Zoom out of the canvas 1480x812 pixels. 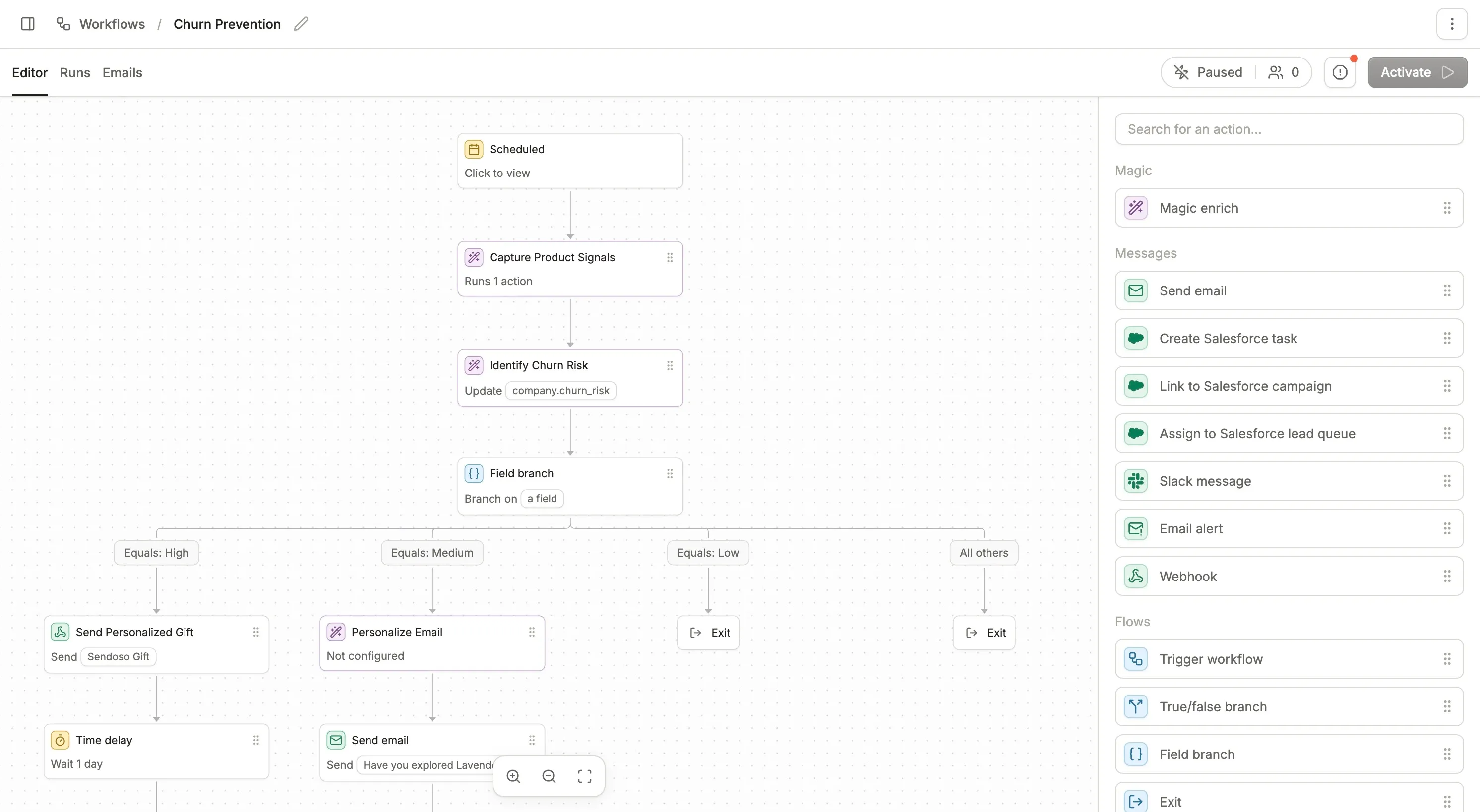pyautogui.click(x=549, y=776)
